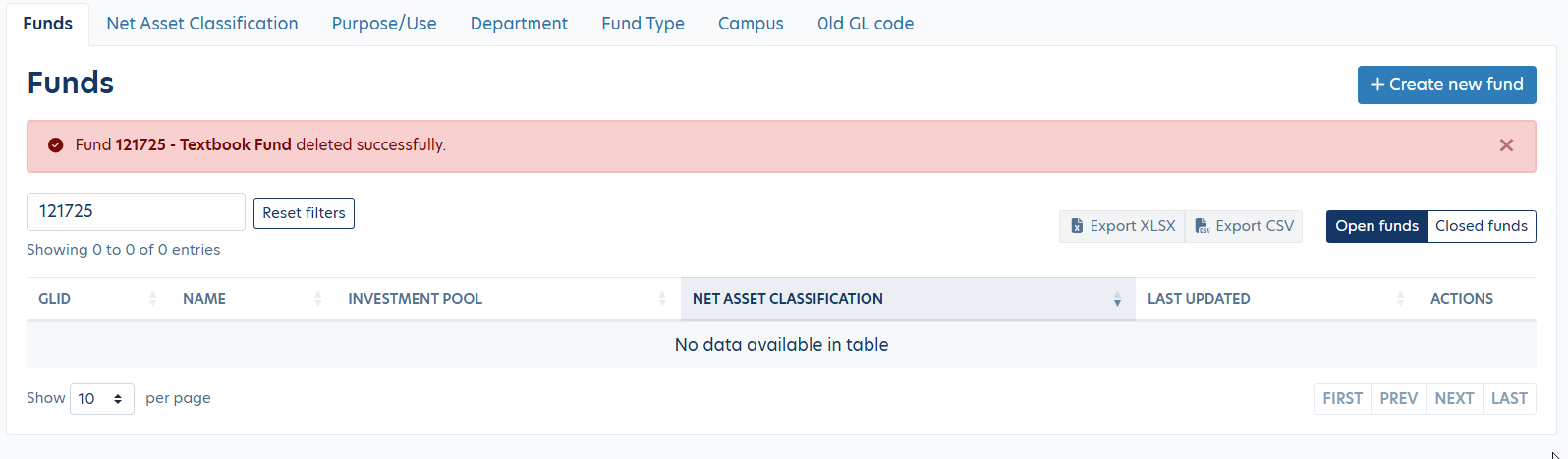Screen dimensions: 1568x459
Task: Switch to the Purpose/Use tab
Action: pyautogui.click(x=384, y=24)
